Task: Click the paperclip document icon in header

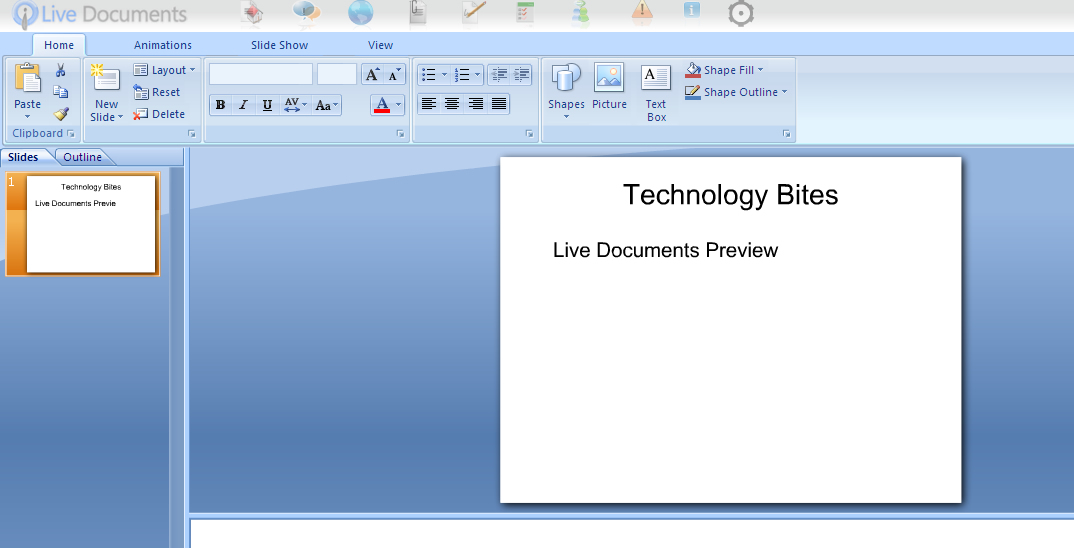Action: click(x=417, y=13)
